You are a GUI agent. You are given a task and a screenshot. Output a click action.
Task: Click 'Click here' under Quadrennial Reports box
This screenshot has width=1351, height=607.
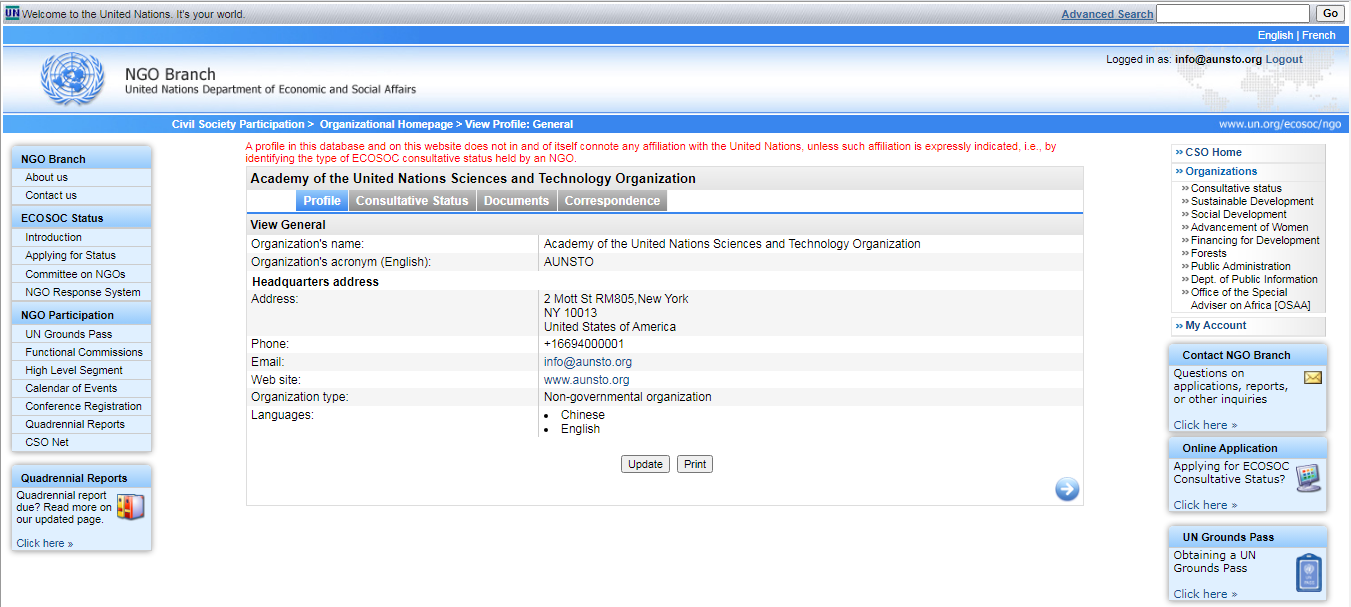click(x=45, y=543)
